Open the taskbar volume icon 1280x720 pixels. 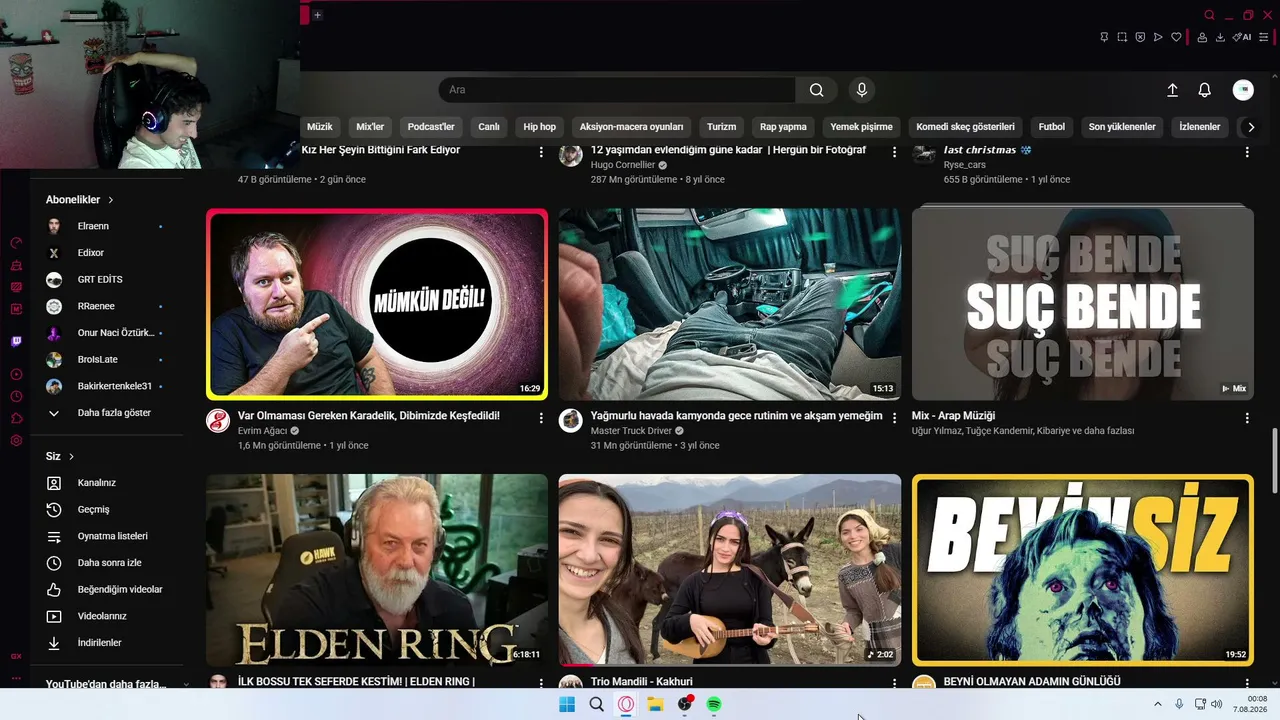pyautogui.click(x=1217, y=704)
